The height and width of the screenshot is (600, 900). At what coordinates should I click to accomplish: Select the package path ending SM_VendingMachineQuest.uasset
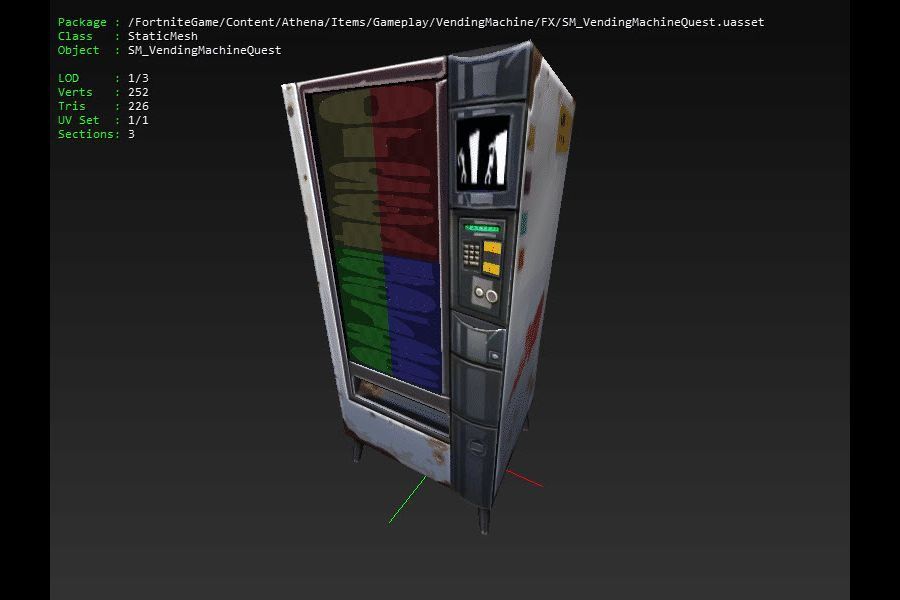click(446, 22)
